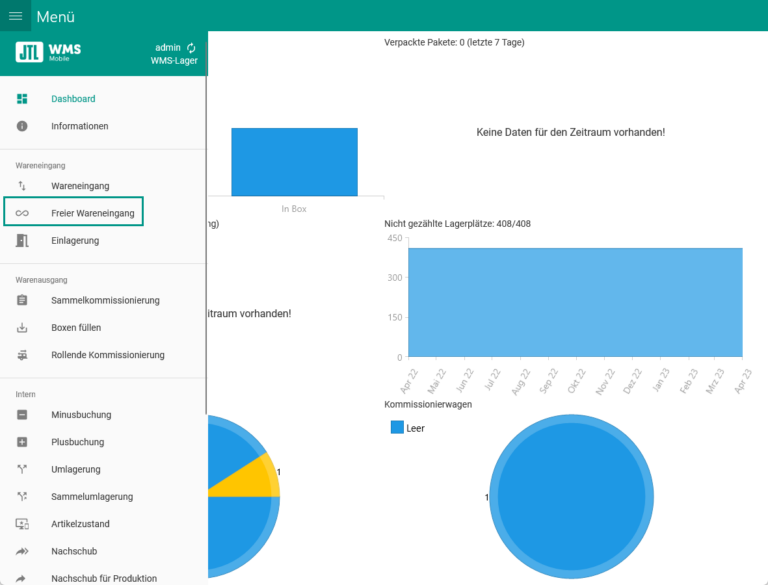Go to Sammelumlagerung
The height and width of the screenshot is (585, 768).
(91, 497)
